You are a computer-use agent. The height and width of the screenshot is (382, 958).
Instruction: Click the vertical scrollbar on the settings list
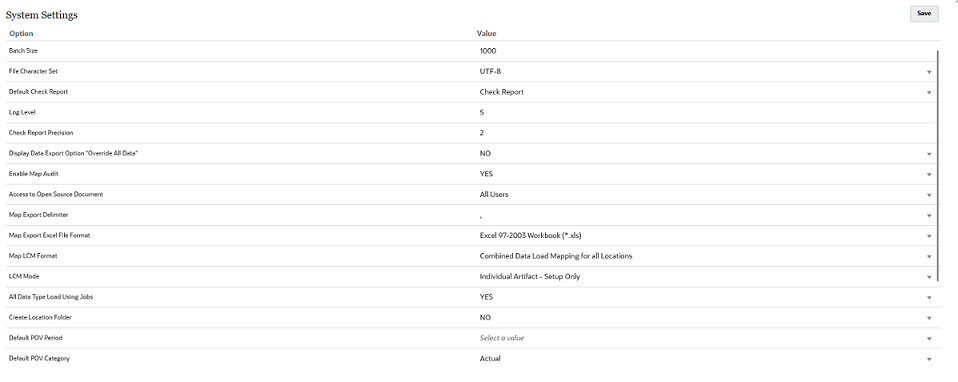tap(938, 165)
